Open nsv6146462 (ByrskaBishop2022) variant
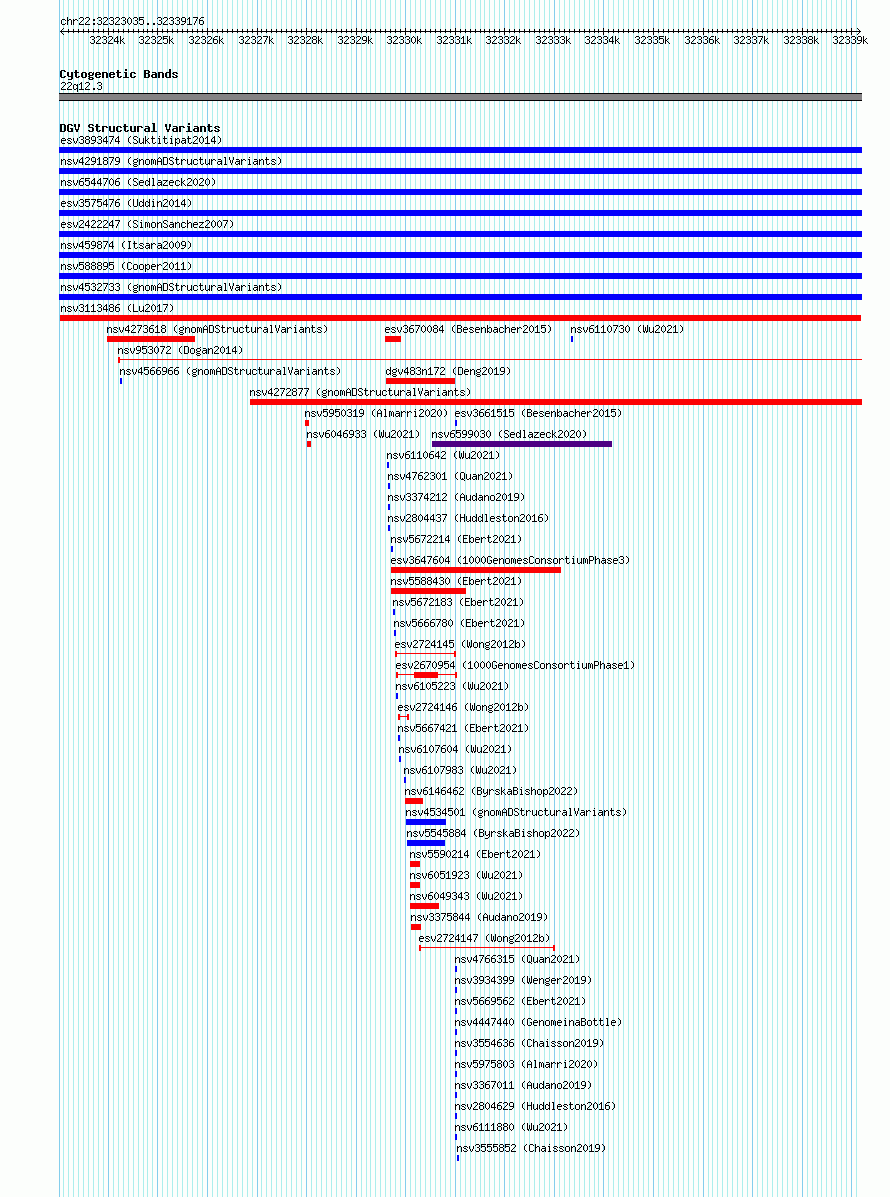Screen dimensions: 890x1197 point(492,791)
